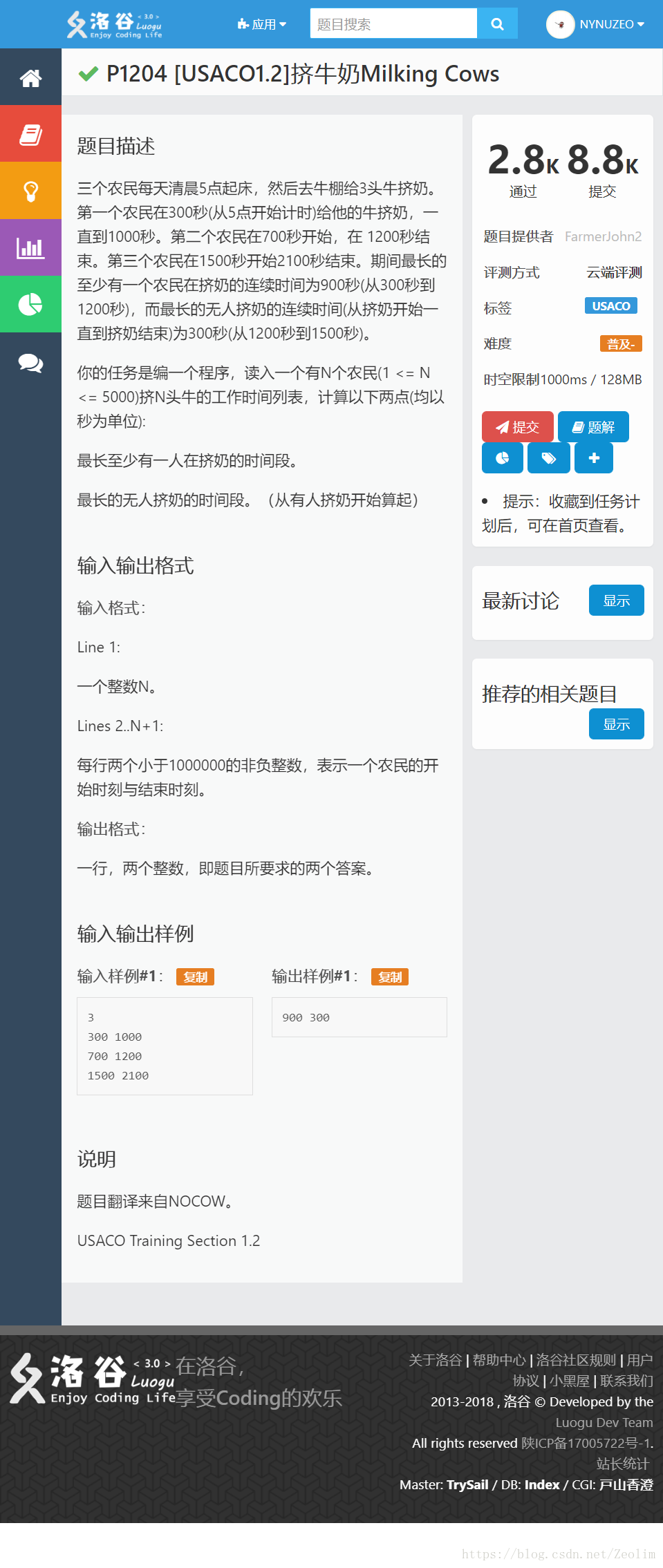Click the USACO tag label
The height and width of the screenshot is (1568, 663).
click(611, 306)
